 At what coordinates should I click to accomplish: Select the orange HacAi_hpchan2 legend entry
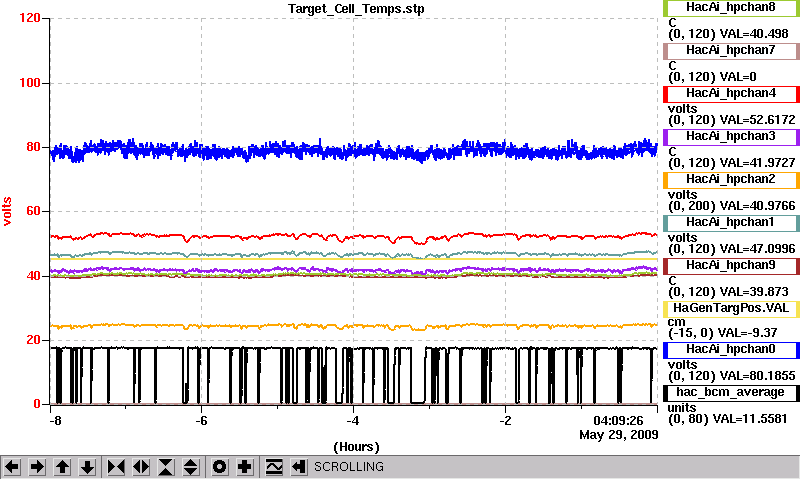coord(731,180)
